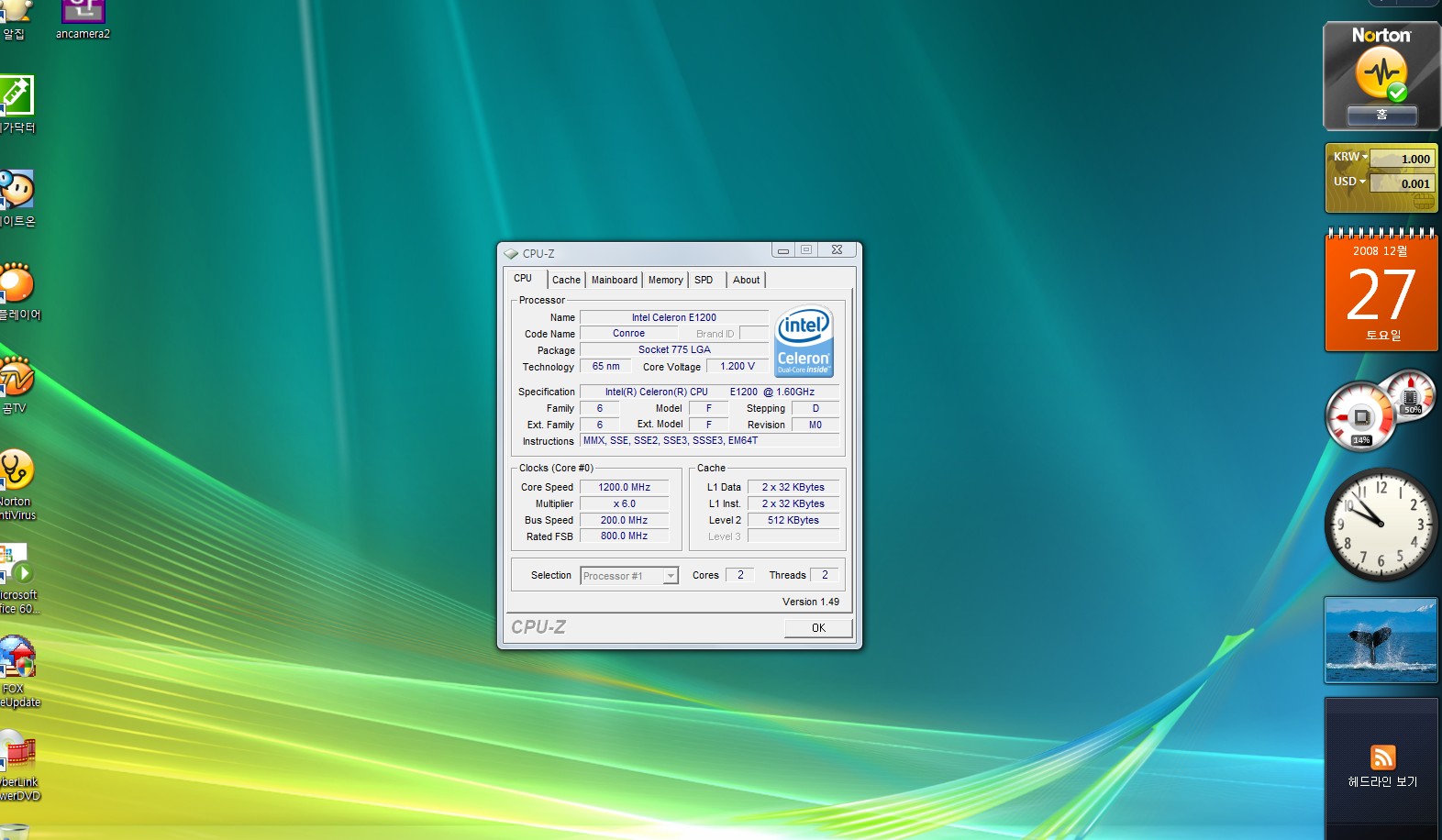Click the Cores count value field
This screenshot has width=1442, height=840.
click(740, 575)
